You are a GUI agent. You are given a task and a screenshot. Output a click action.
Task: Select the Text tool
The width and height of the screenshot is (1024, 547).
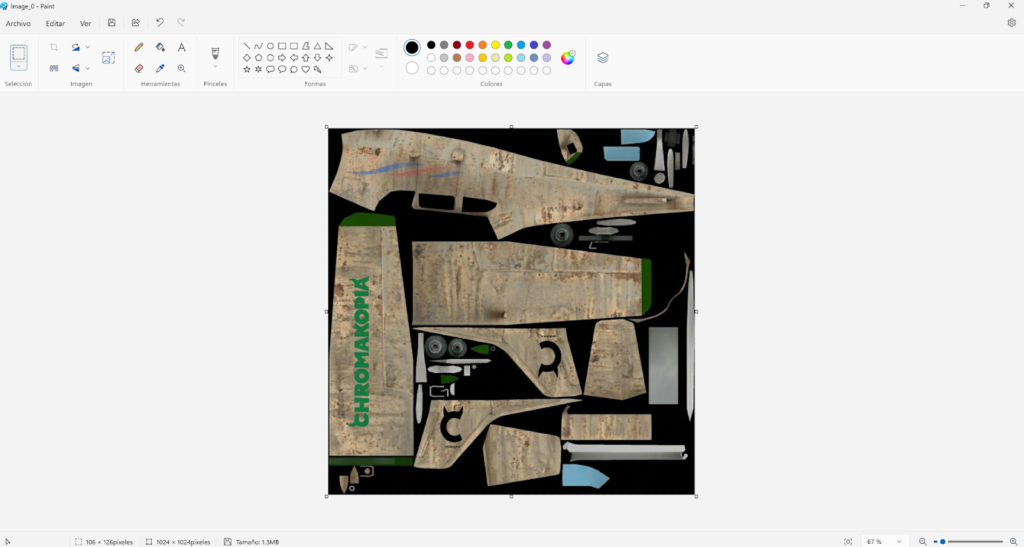click(x=182, y=47)
